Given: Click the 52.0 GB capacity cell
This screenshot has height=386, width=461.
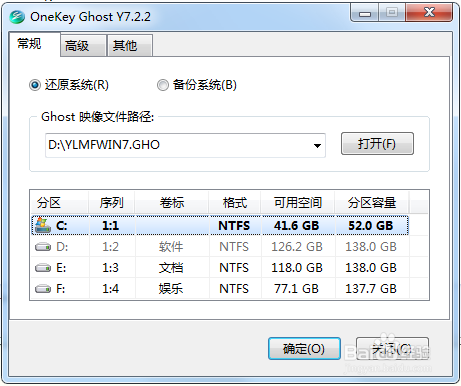Looking at the screenshot, I should 371,226.
